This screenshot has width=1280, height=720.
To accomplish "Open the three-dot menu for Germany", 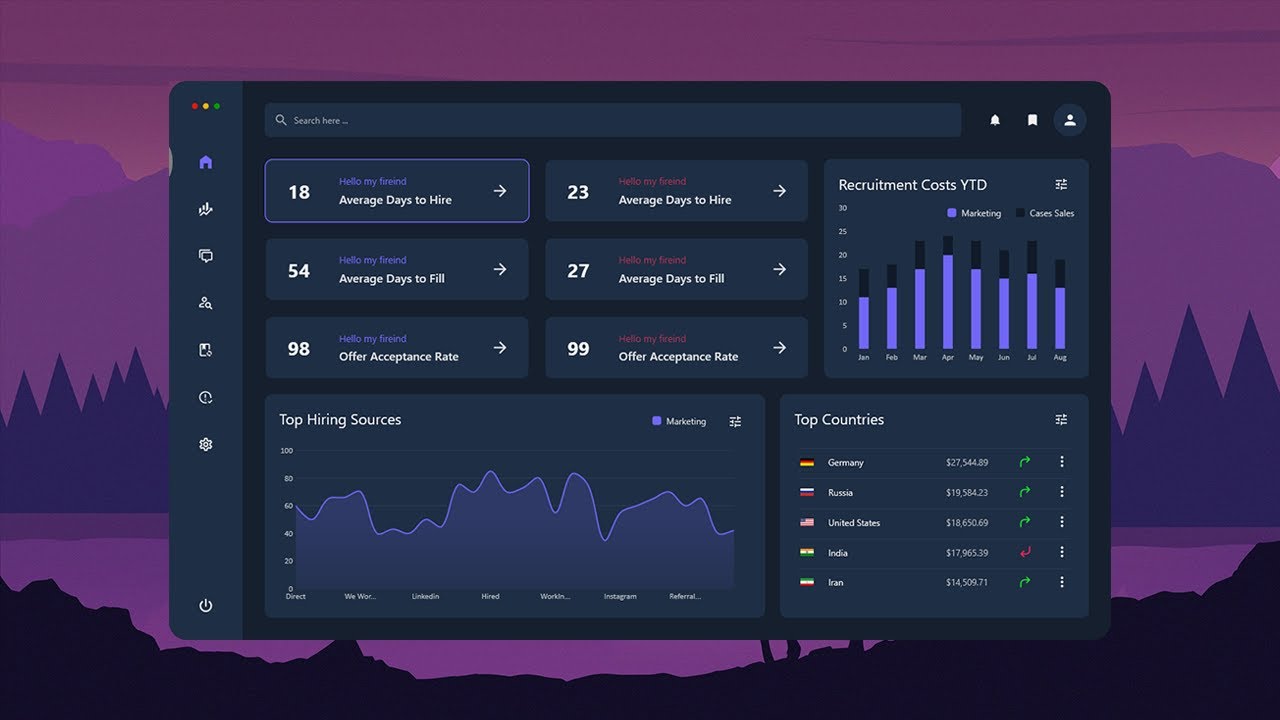I will 1061,462.
